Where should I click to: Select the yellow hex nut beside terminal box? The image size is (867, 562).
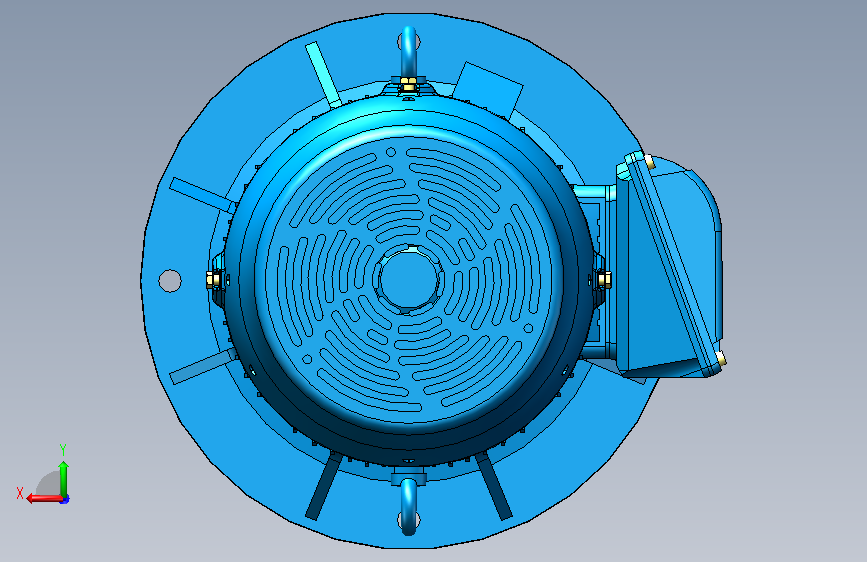(603, 280)
